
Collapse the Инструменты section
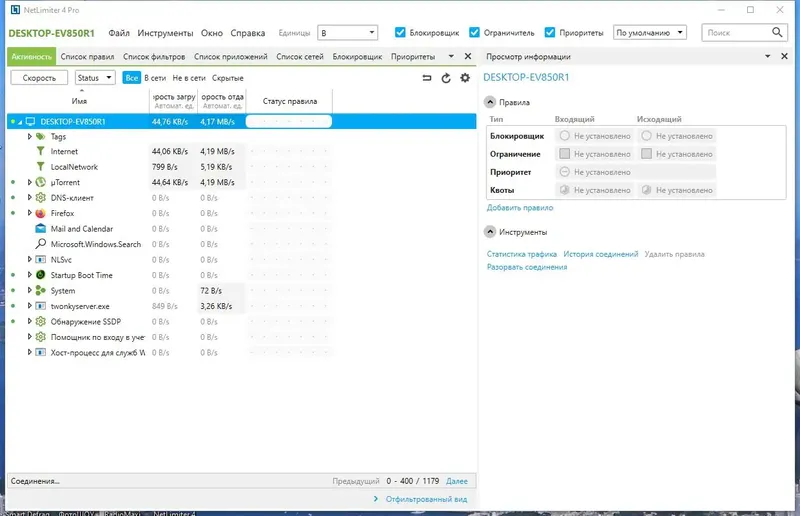(x=490, y=232)
